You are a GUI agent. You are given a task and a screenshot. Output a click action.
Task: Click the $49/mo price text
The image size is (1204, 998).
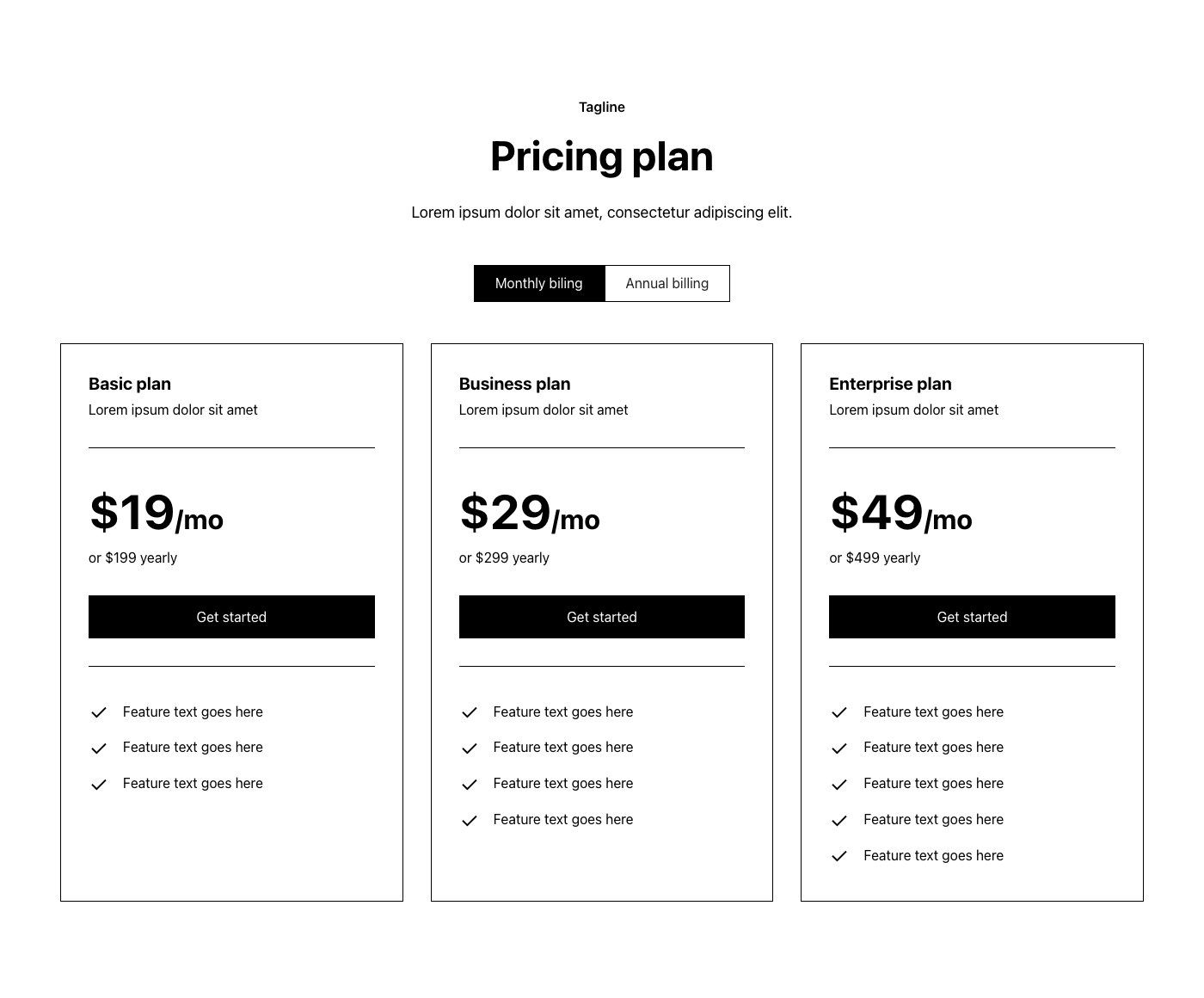(900, 514)
